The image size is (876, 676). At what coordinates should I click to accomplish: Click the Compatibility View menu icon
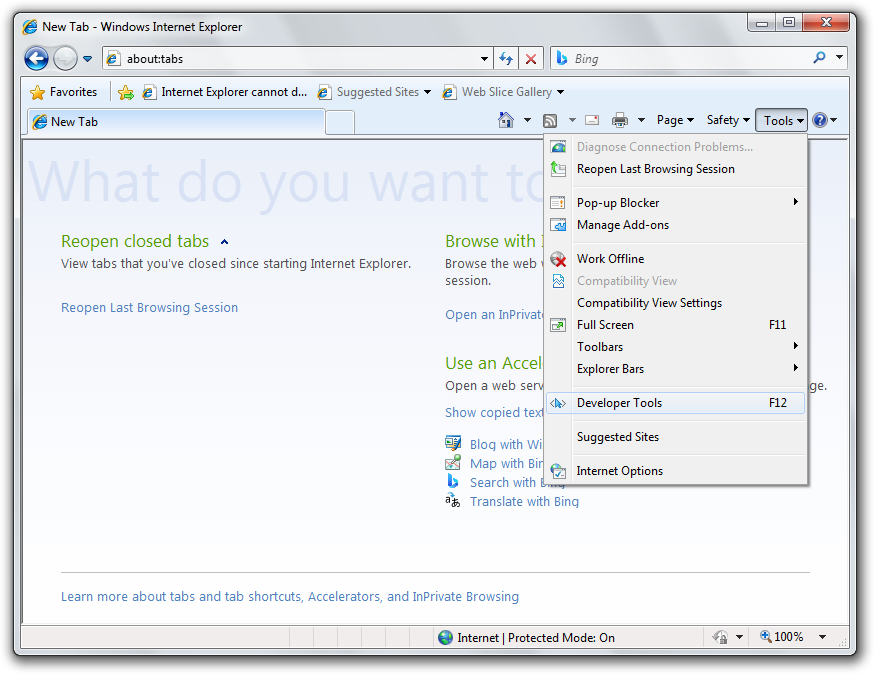[x=558, y=281]
